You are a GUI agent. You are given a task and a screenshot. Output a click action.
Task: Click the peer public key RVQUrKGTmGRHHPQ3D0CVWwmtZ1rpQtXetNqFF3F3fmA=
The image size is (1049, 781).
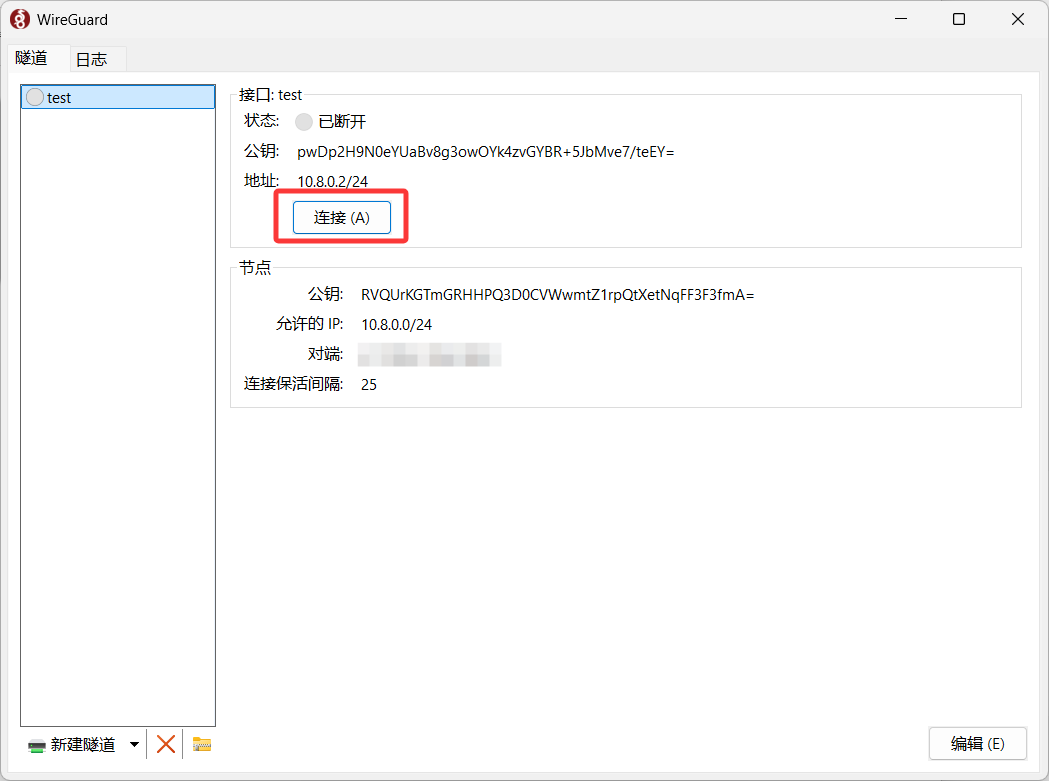[x=557, y=295]
